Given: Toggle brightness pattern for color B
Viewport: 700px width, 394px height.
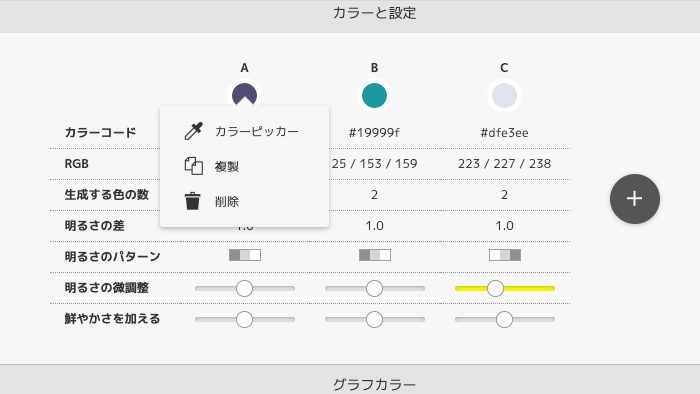Looking at the screenshot, I should [x=375, y=255].
